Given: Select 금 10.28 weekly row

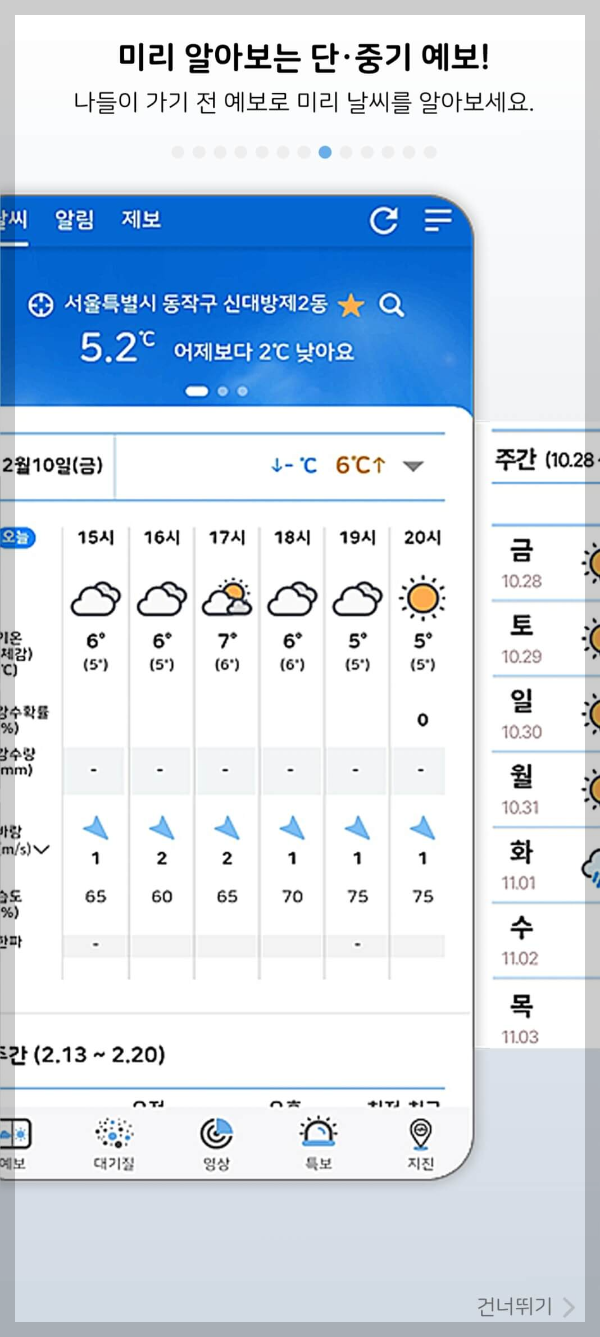Looking at the screenshot, I should pos(545,562).
